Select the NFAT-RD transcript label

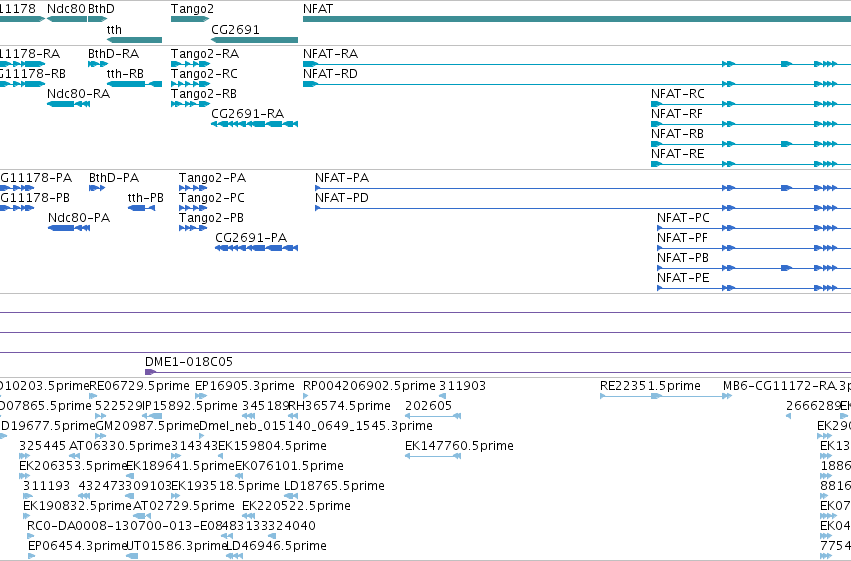(x=330, y=74)
